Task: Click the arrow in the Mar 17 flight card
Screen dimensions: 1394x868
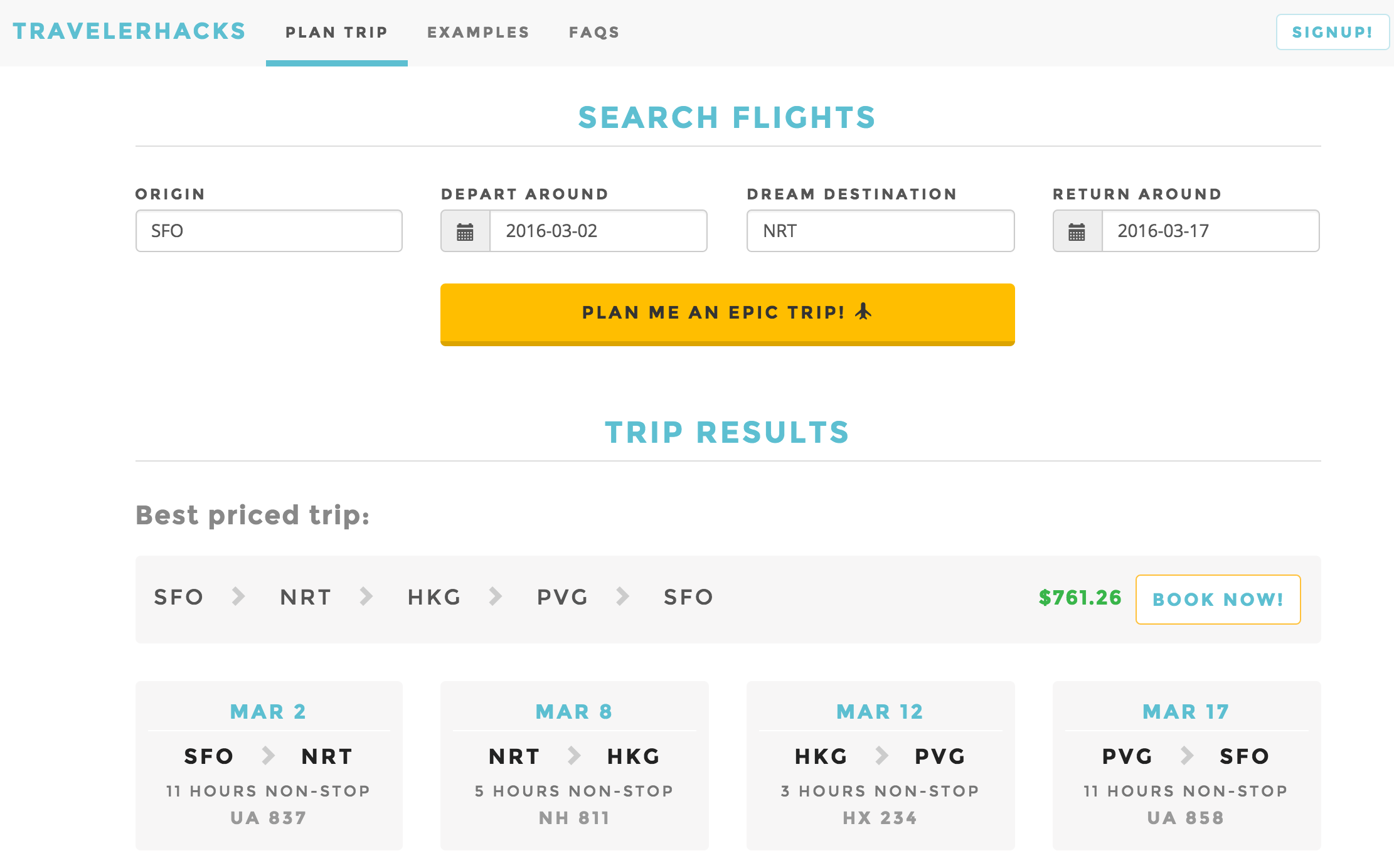Action: tap(1186, 756)
